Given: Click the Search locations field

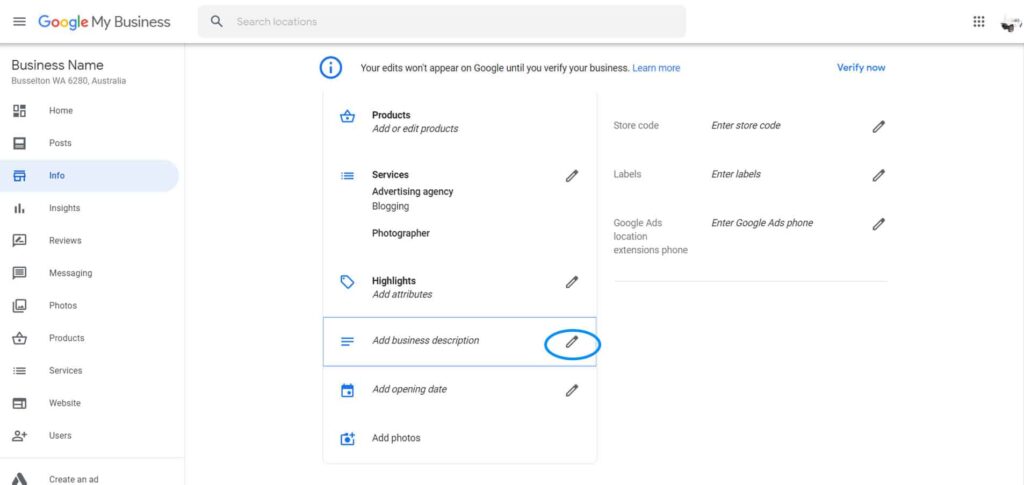Looking at the screenshot, I should (441, 22).
